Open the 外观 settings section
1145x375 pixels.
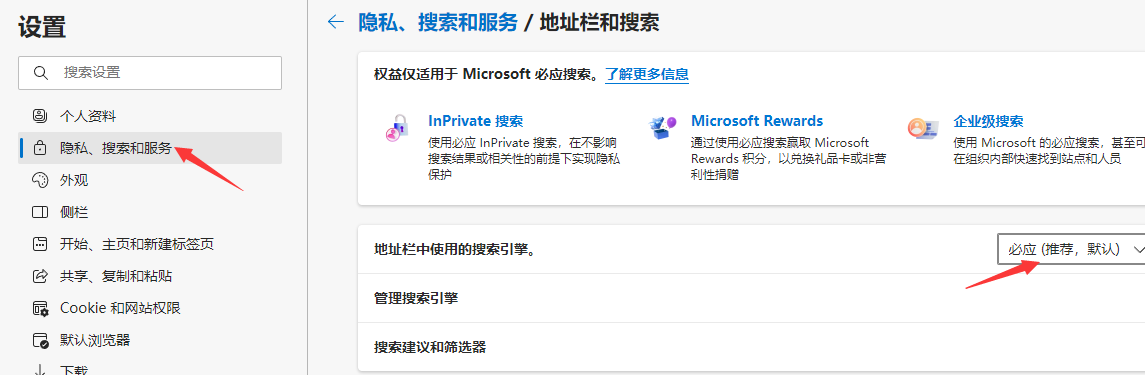click(x=150, y=180)
